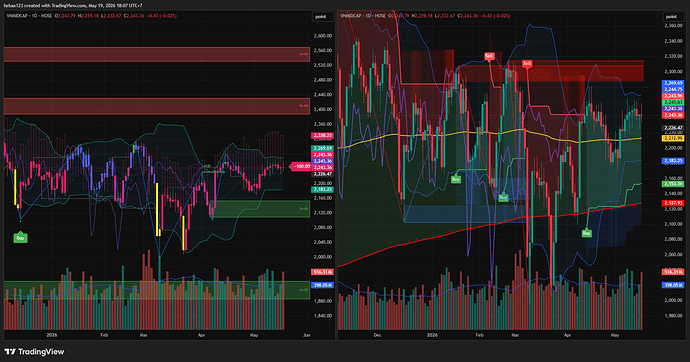Click the blue 398.05M volume label on left chart
The image size is (690, 362).
[322, 285]
